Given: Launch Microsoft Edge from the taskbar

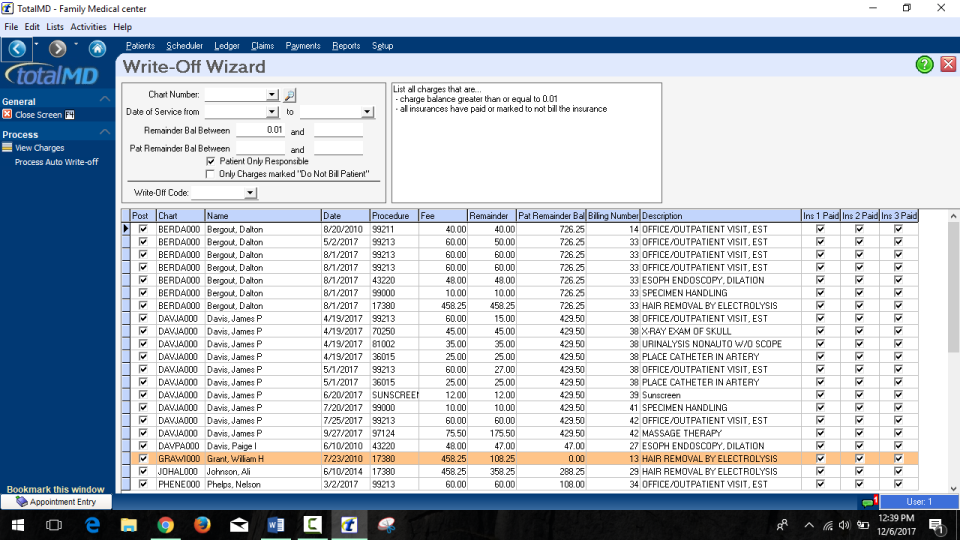Looking at the screenshot, I should coord(92,525).
